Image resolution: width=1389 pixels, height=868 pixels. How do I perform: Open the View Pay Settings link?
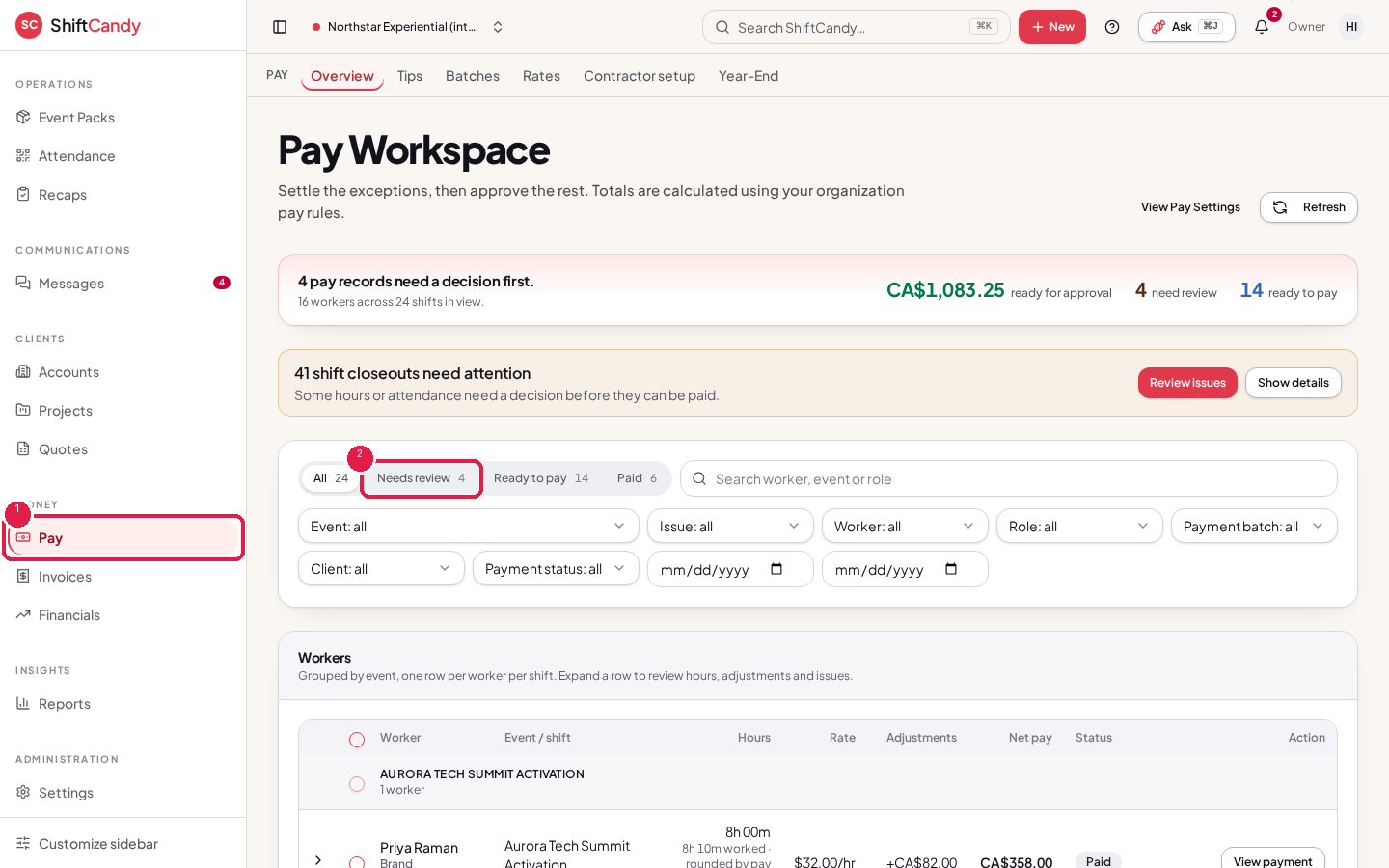coord(1190,207)
